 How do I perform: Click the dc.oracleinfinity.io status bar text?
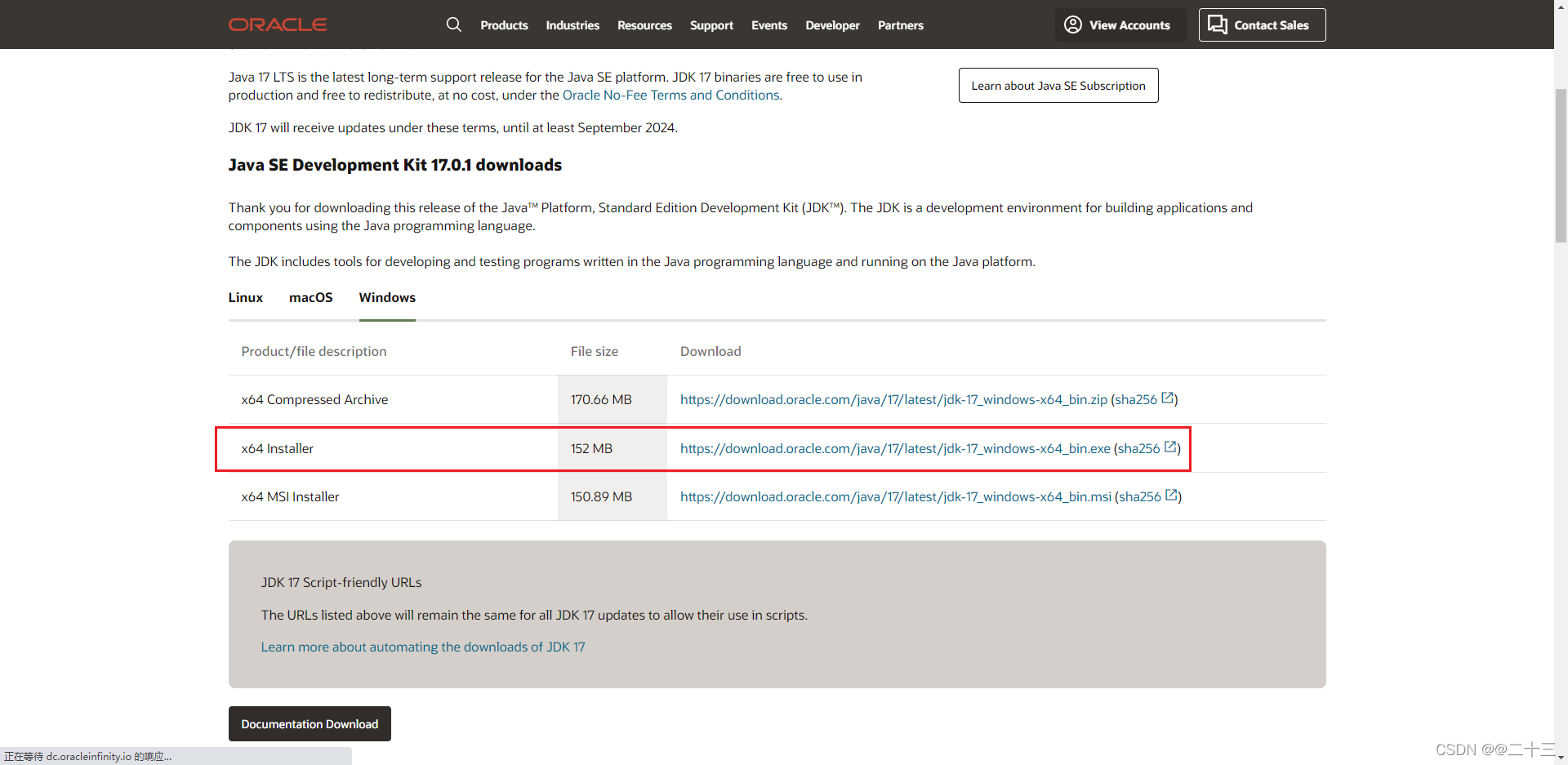(x=88, y=757)
